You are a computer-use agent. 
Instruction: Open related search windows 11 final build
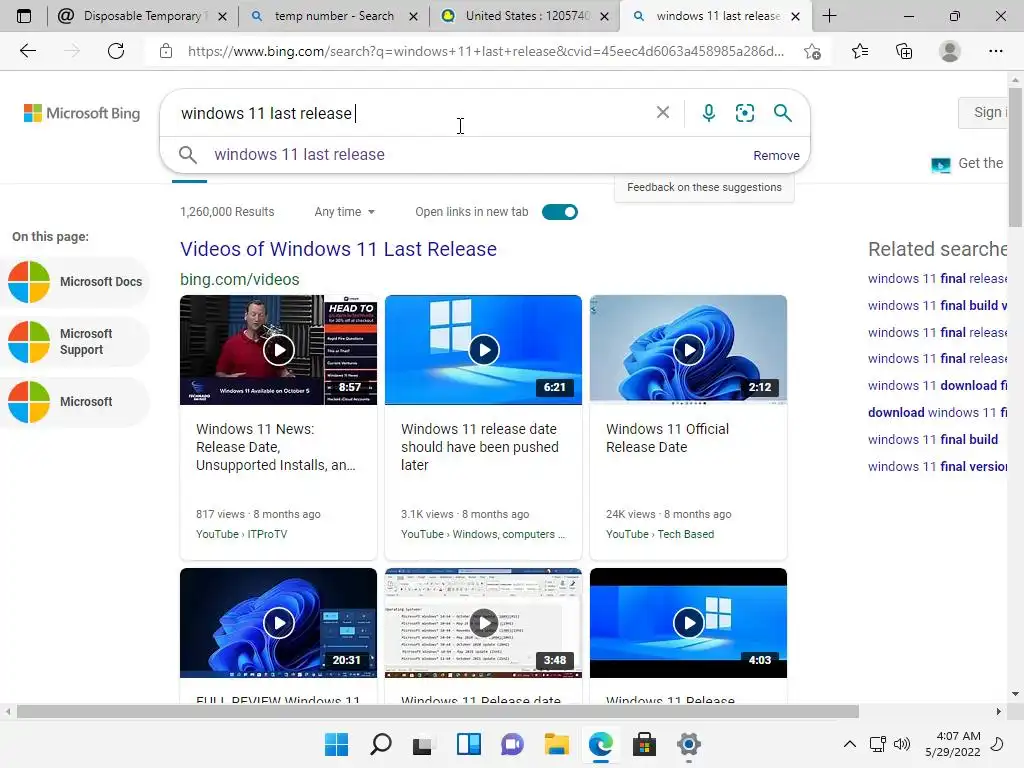tap(933, 440)
